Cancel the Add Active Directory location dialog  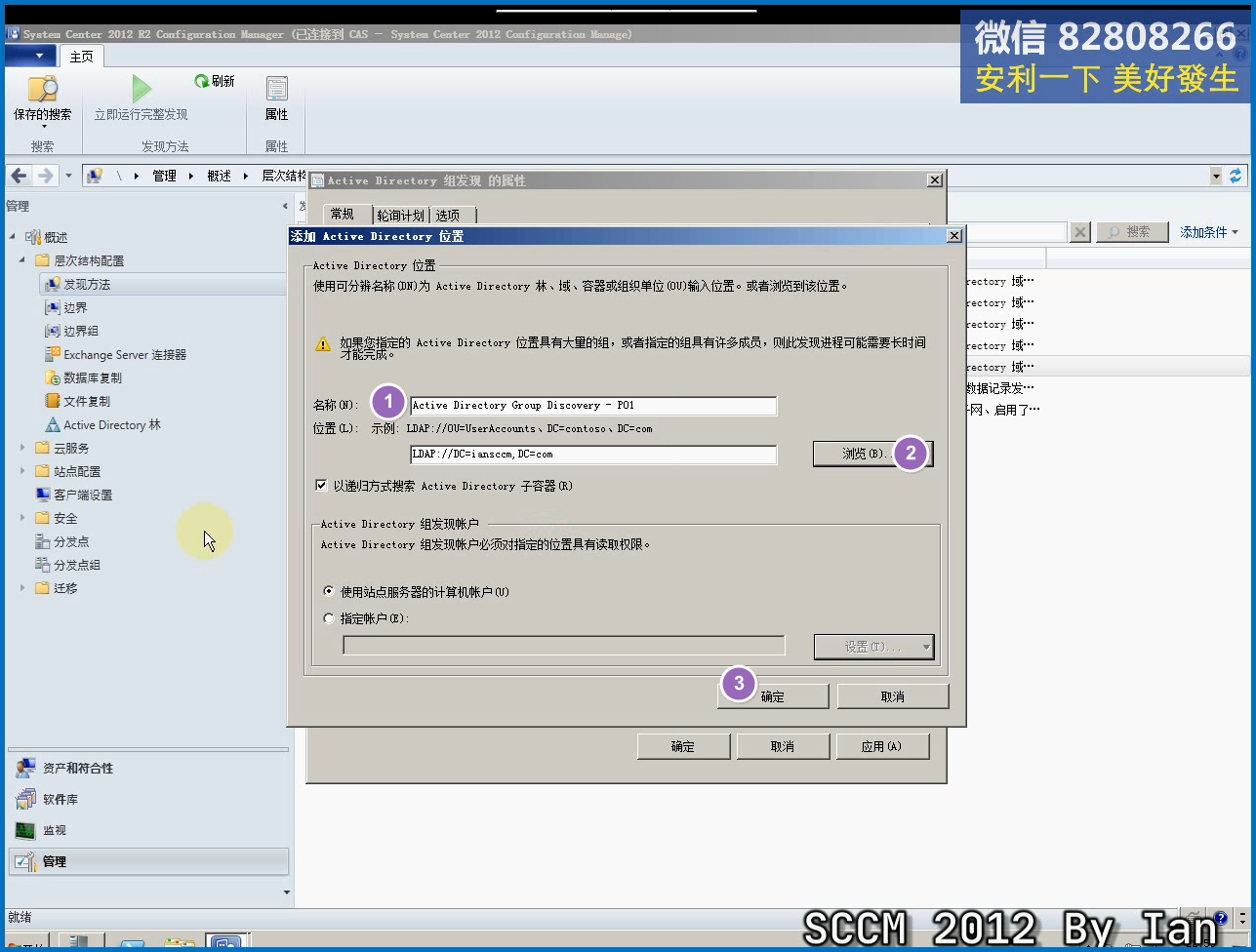892,696
